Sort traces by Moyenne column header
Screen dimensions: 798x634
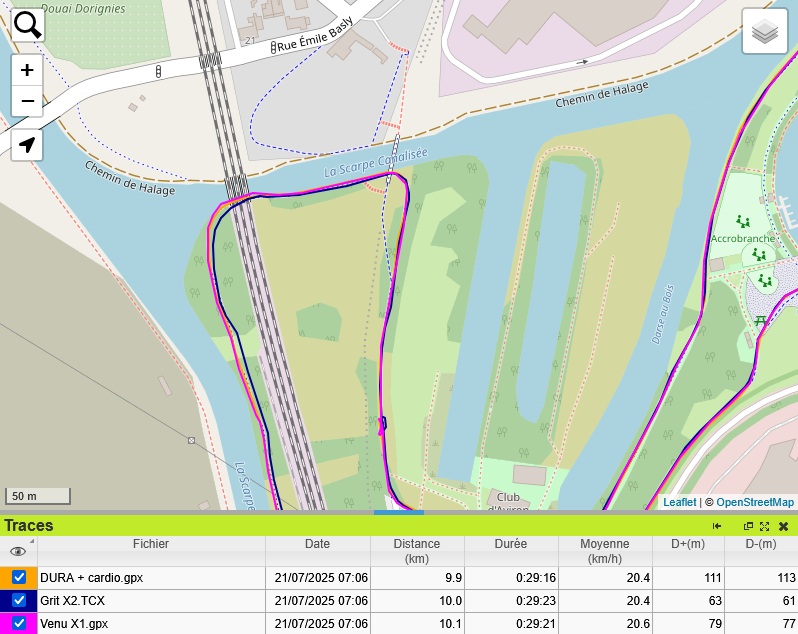pos(605,551)
